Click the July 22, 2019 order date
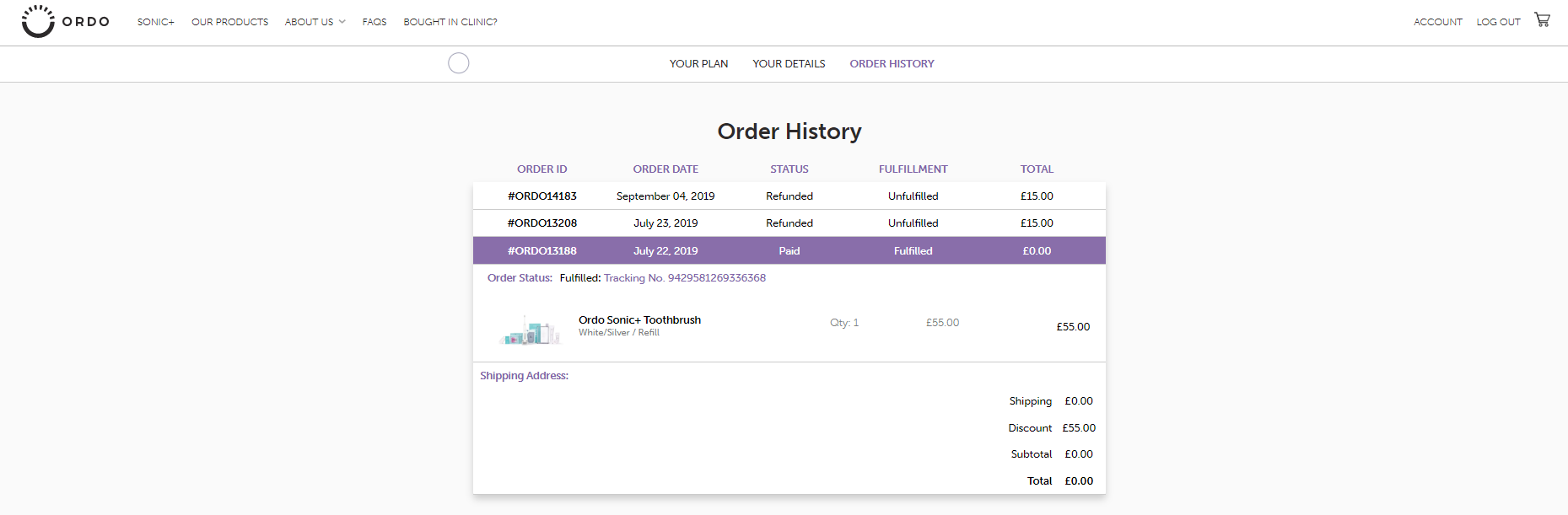1568x515 pixels. point(665,251)
